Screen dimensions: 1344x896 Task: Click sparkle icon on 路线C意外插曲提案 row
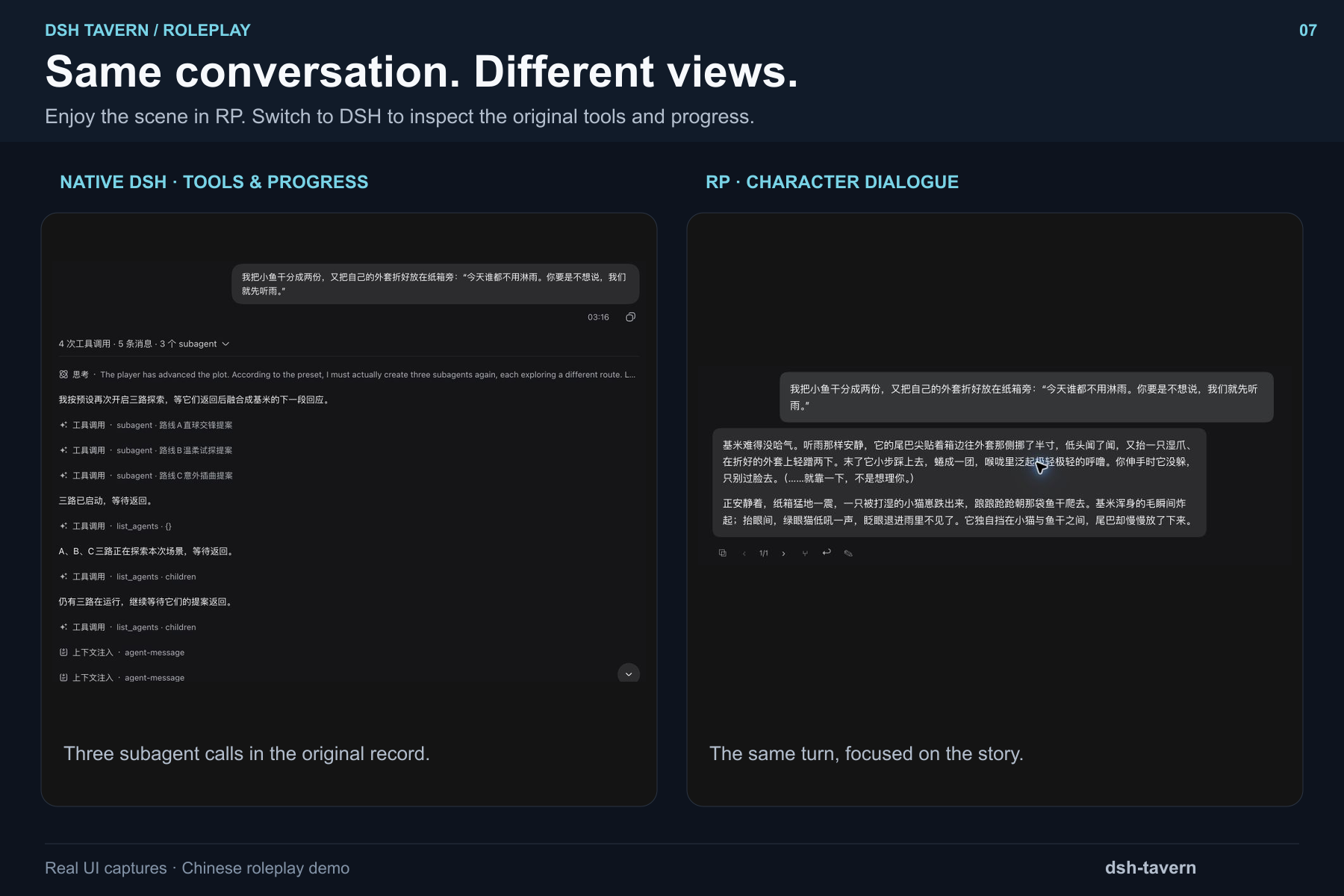pos(63,476)
